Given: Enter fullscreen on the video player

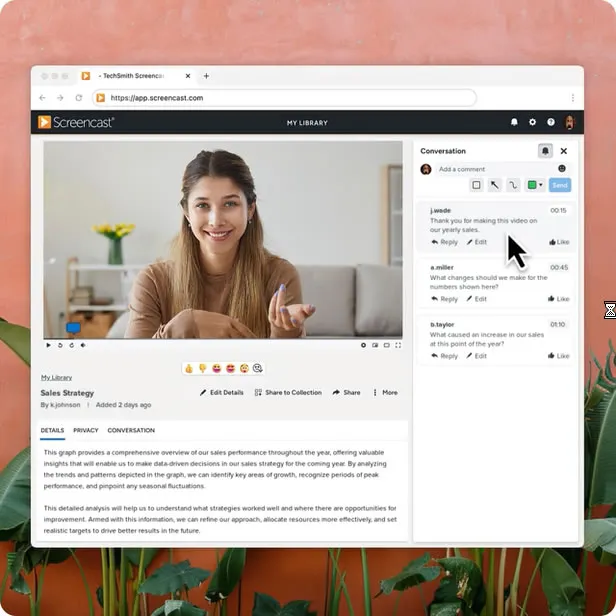Looking at the screenshot, I should (398, 345).
